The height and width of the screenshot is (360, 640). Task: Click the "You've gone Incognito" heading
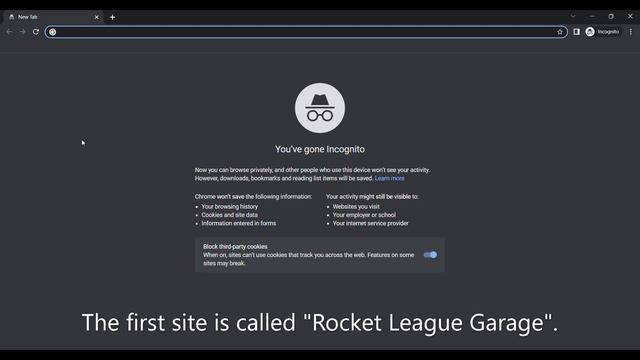coord(320,149)
